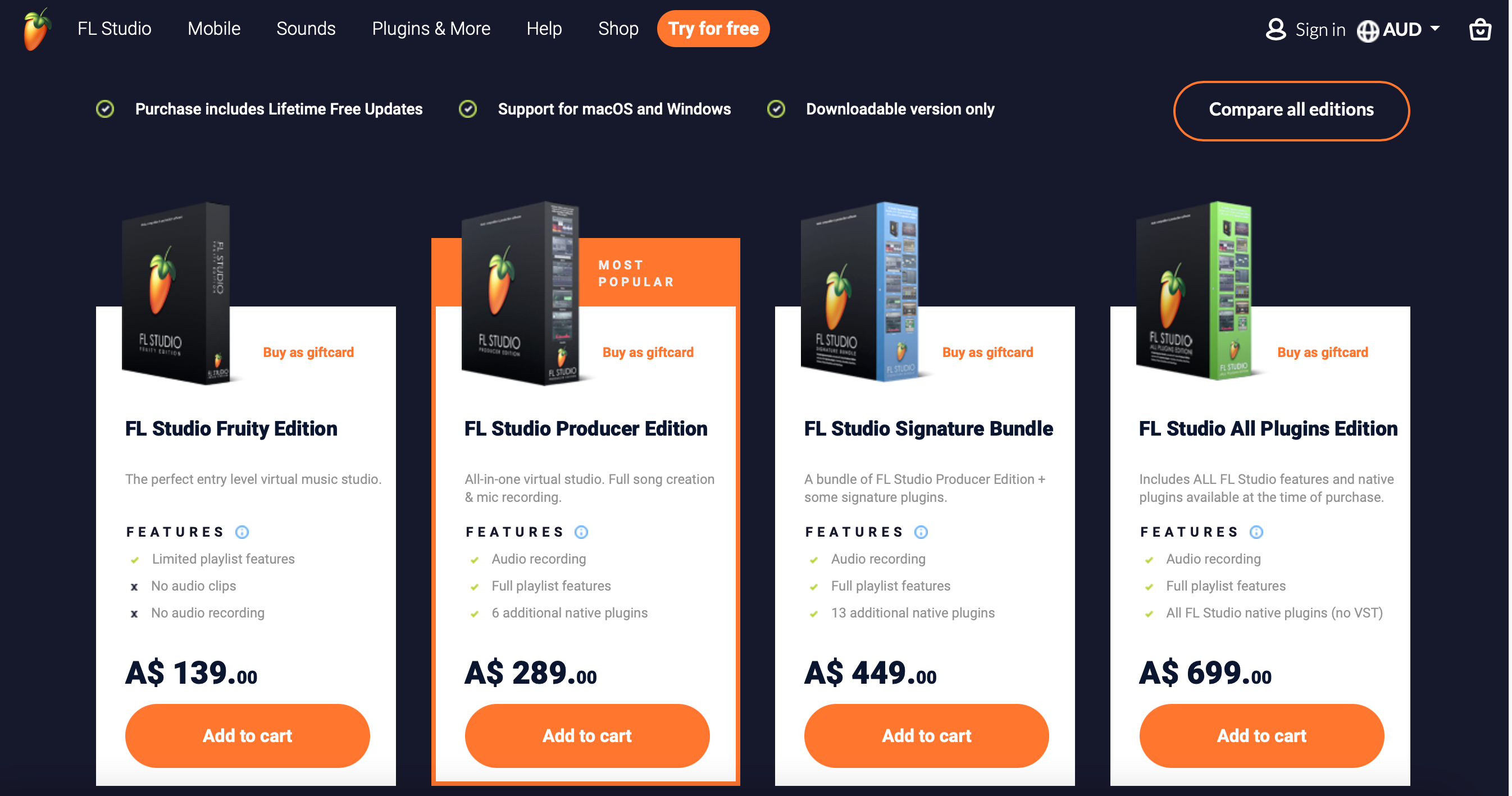Expand the Plugins & More menu
Image resolution: width=1512 pixels, height=796 pixels.
[x=432, y=28]
